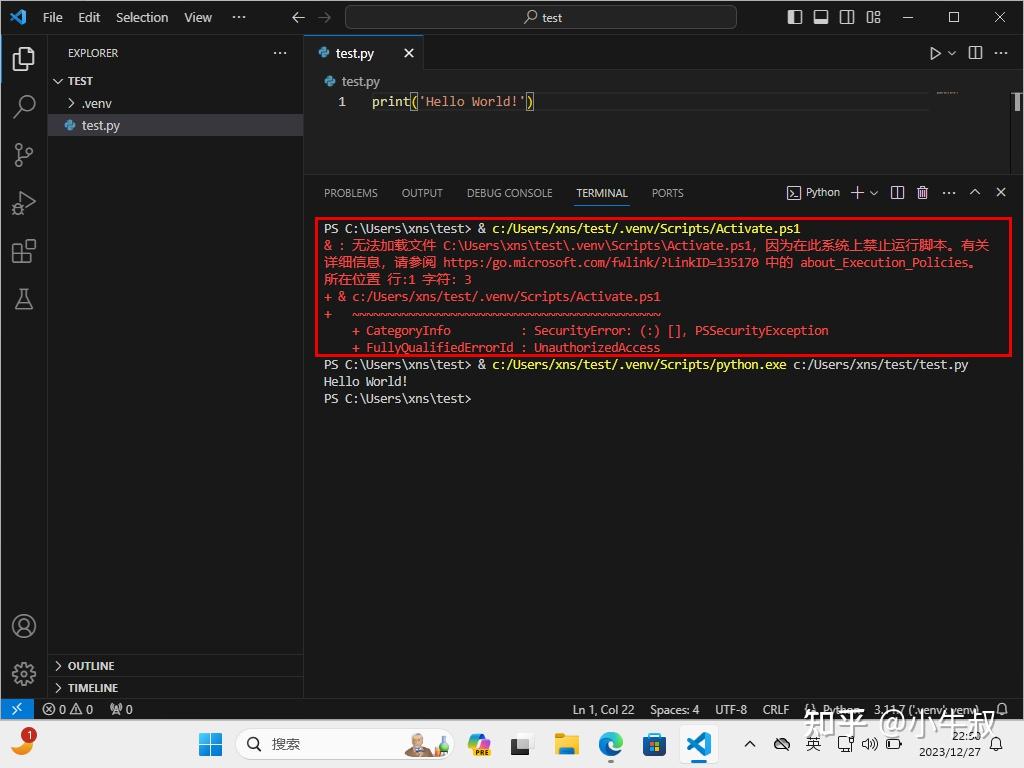Switch to the DEBUG CONSOLE tab
The image size is (1024, 768).
tap(509, 193)
